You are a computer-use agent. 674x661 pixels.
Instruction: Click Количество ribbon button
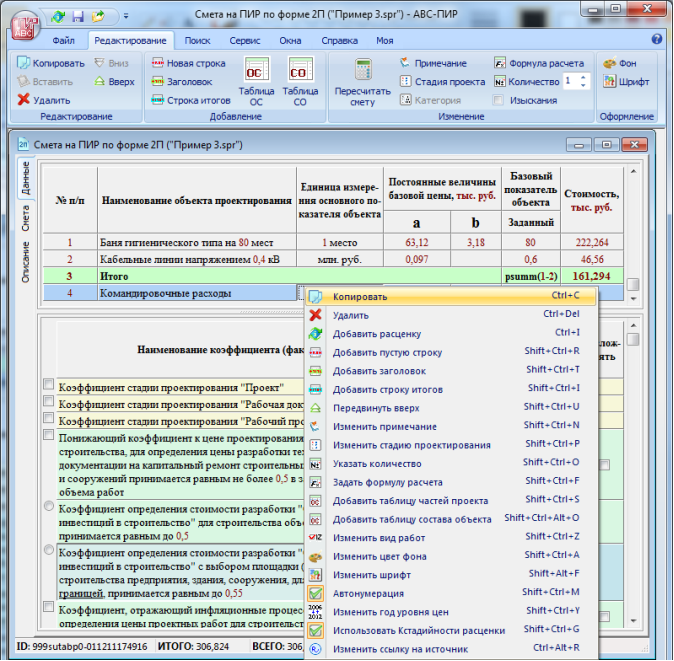click(527, 82)
